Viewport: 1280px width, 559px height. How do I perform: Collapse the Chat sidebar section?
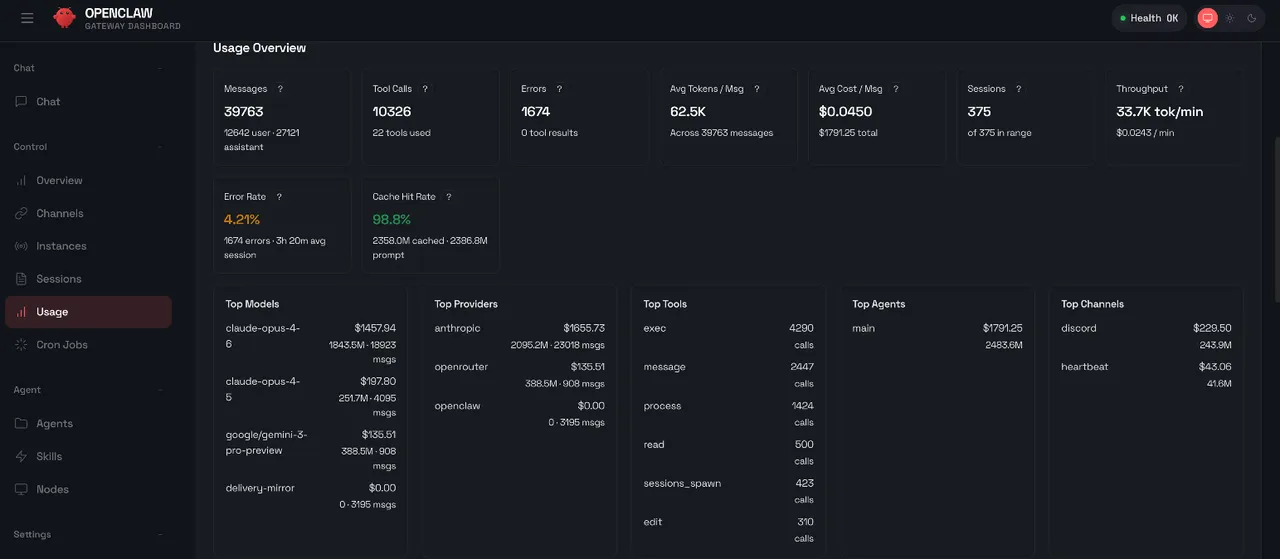coord(160,68)
